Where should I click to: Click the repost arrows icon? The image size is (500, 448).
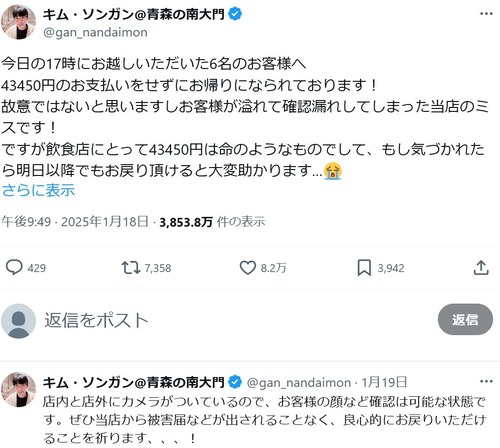131,268
